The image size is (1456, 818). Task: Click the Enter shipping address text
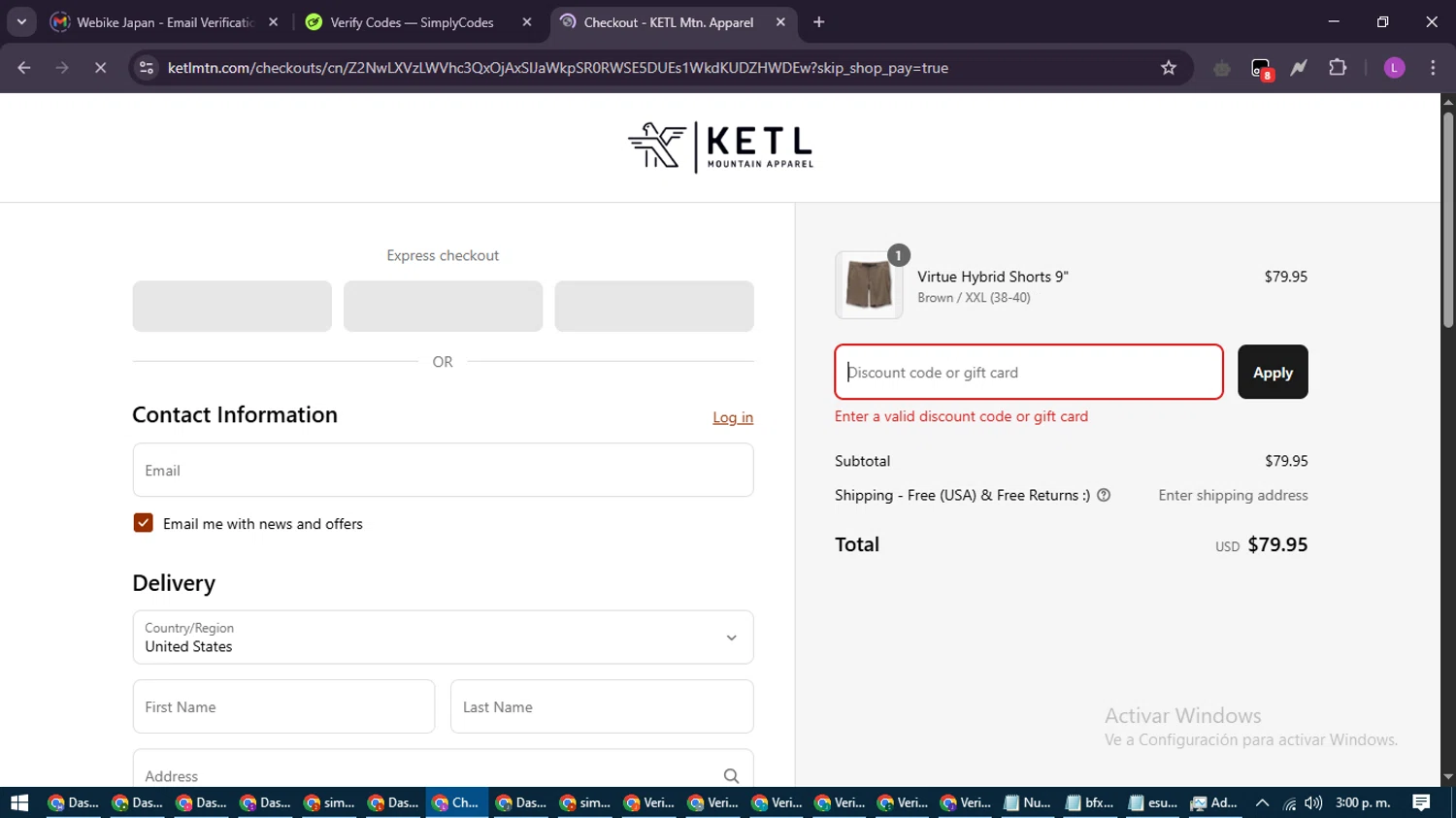(1233, 495)
